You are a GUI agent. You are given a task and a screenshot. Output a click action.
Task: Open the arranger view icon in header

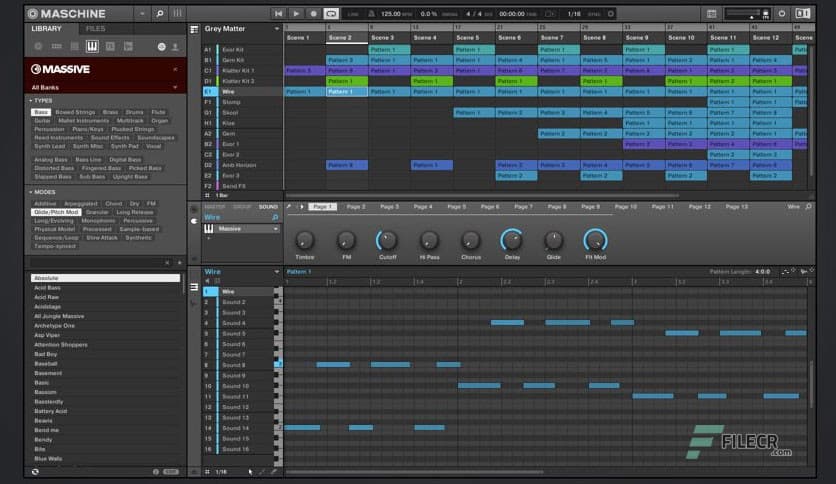[x=711, y=14]
